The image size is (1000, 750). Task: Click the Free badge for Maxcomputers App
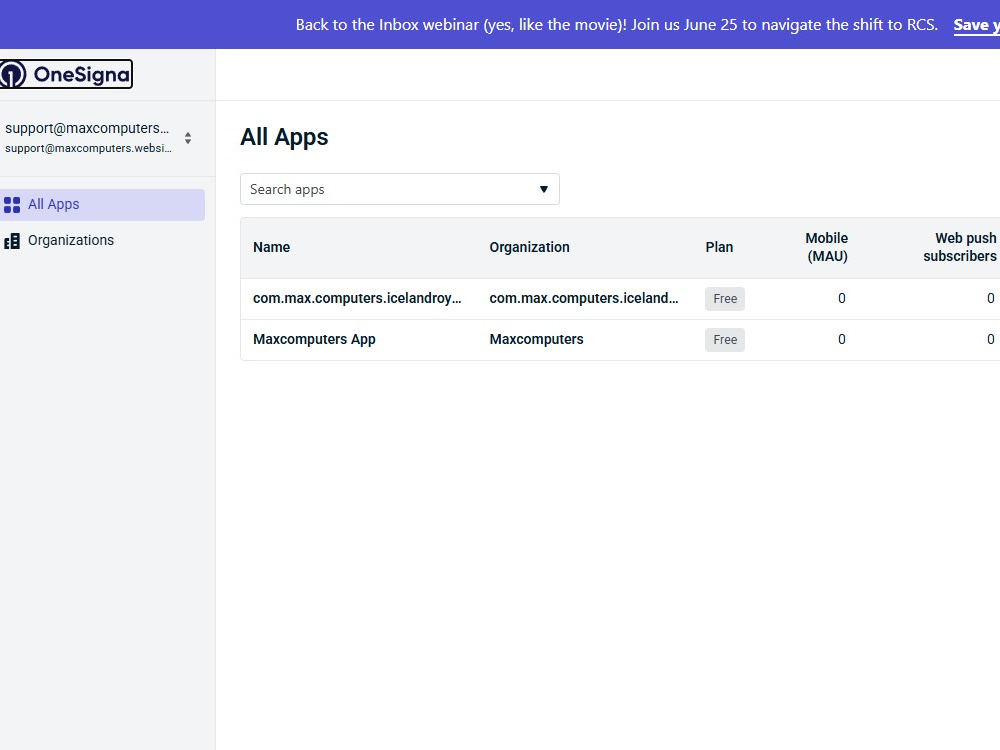(x=724, y=340)
